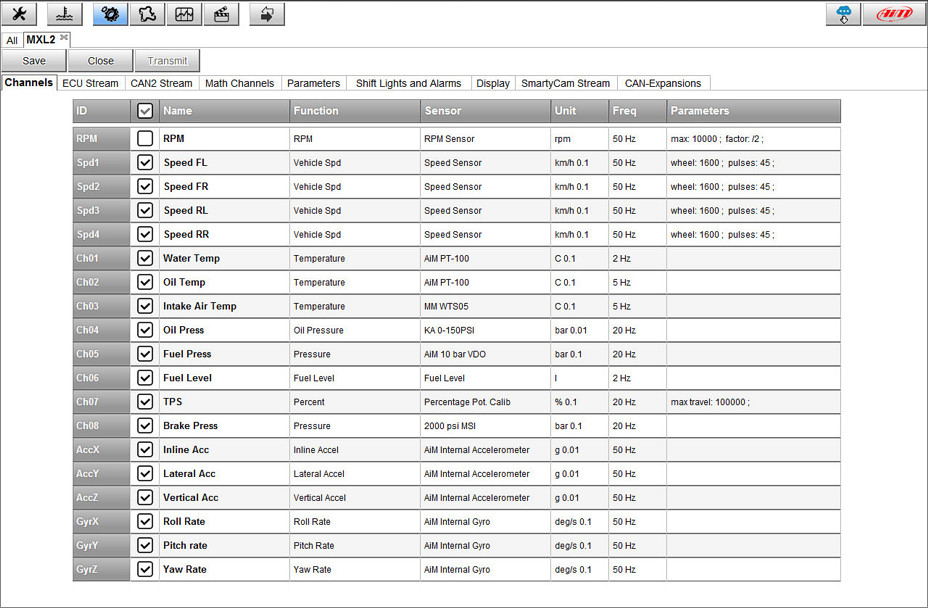Click the Freq column header
Screen dimensions: 928x608
click(637, 111)
